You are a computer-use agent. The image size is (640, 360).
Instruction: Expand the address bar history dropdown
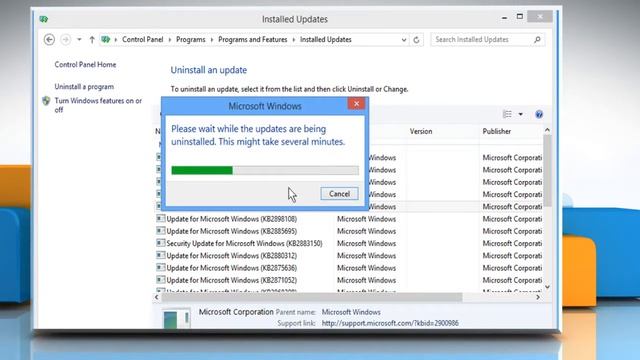click(404, 40)
